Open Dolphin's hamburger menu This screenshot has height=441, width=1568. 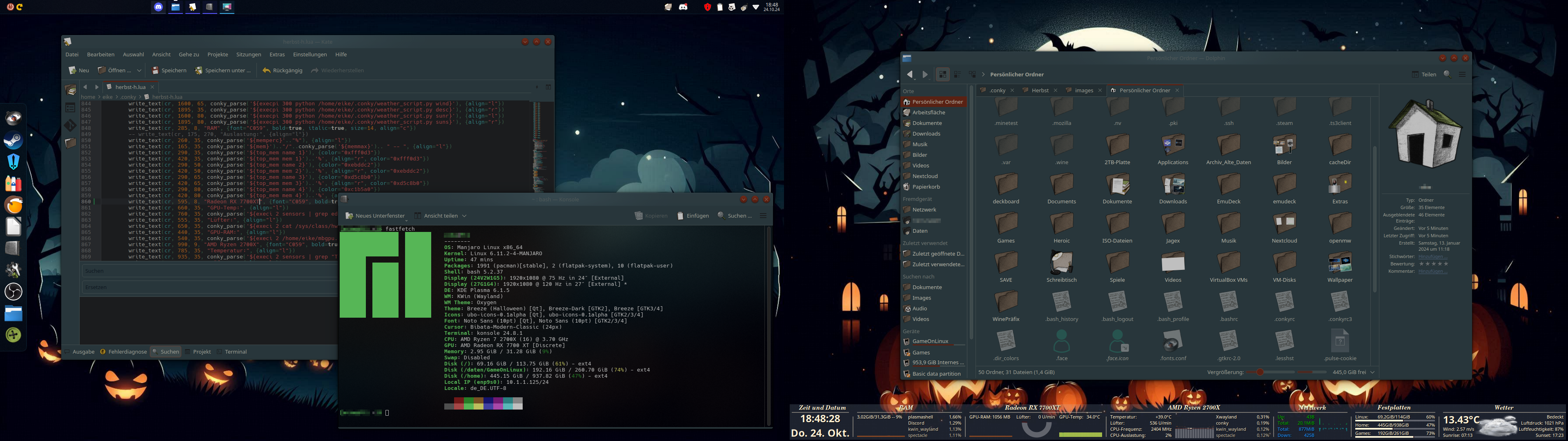[1463, 74]
